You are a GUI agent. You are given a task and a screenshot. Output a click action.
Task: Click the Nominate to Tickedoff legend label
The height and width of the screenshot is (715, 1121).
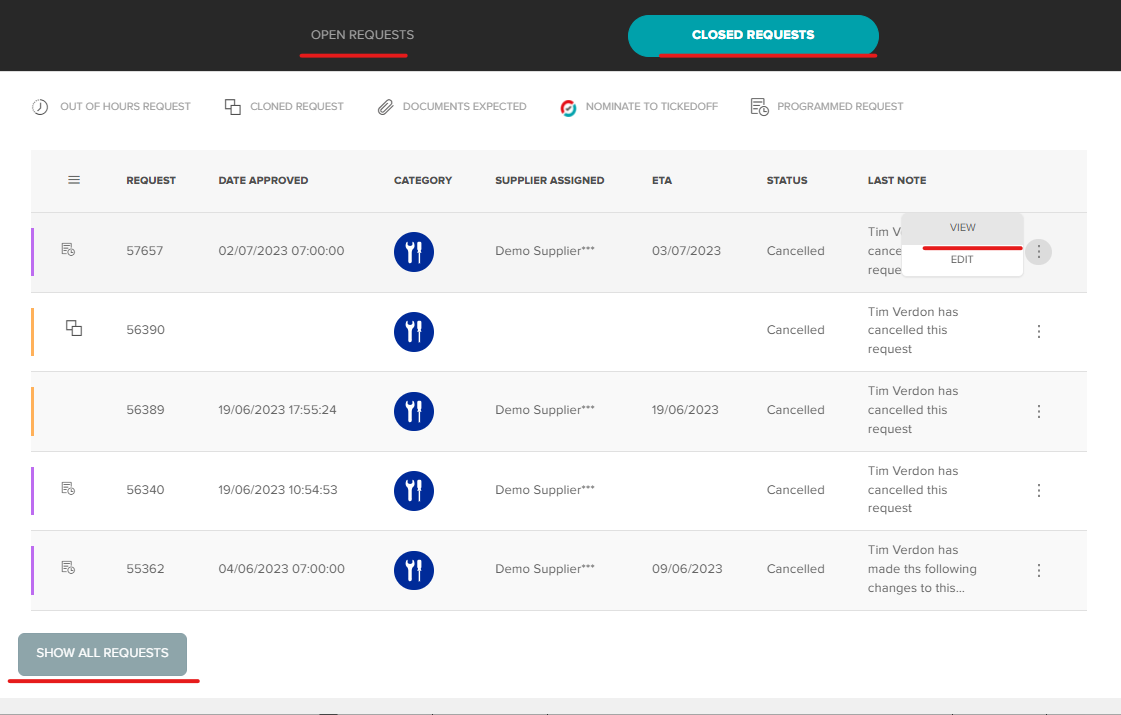point(651,107)
